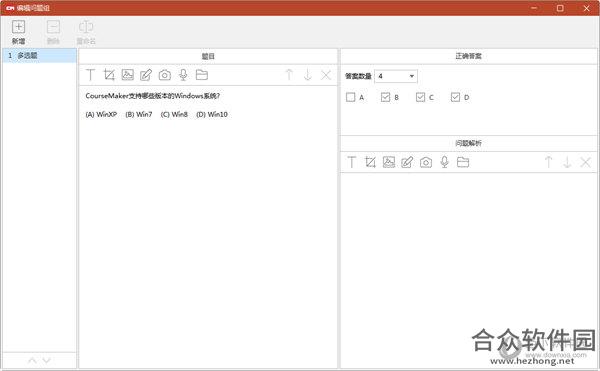Select crop tool in analysis panel
The height and width of the screenshot is (371, 600).
[x=370, y=162]
